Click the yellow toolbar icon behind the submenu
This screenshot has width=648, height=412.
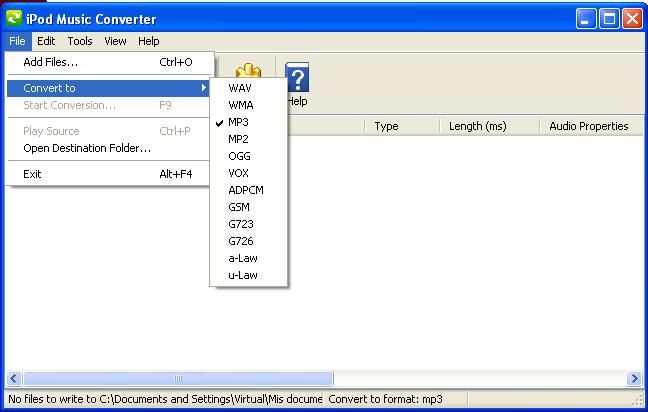(x=248, y=70)
